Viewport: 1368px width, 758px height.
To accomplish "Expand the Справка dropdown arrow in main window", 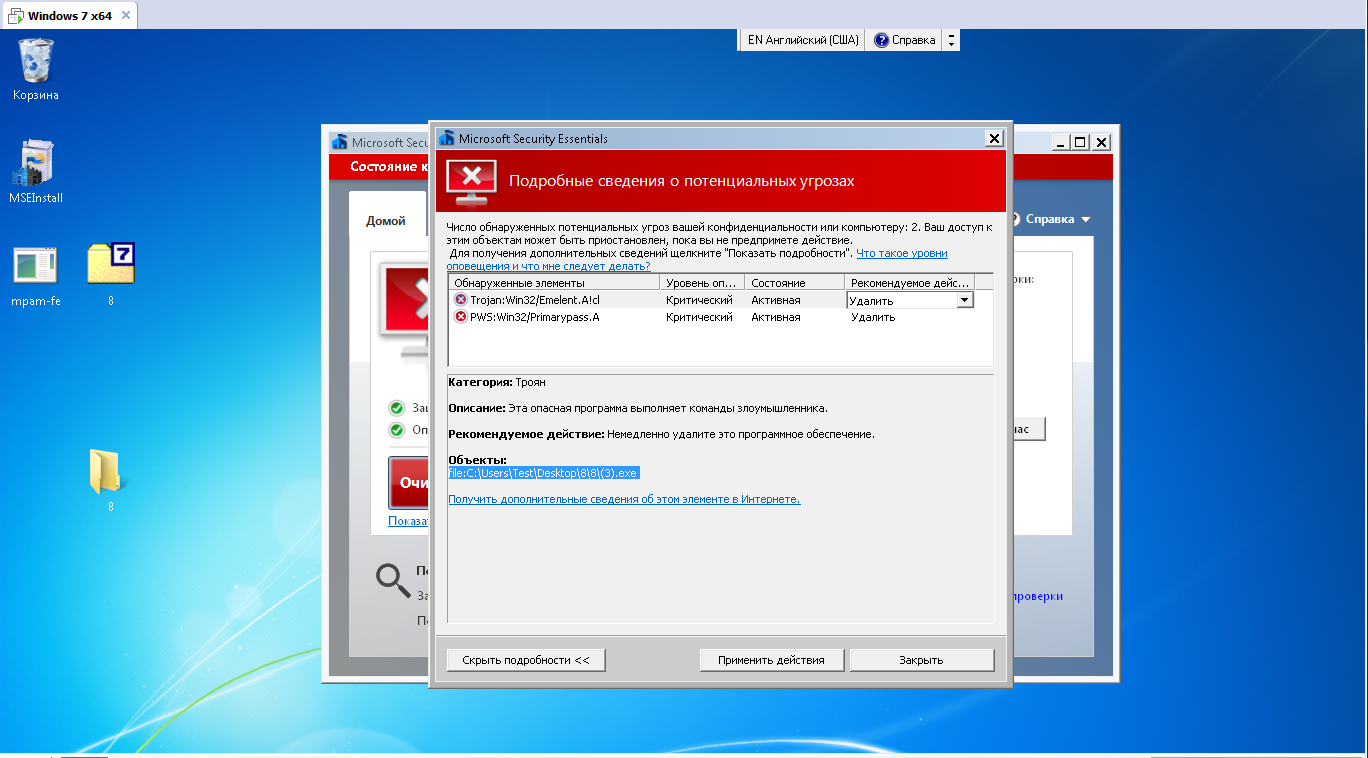I will point(1085,220).
